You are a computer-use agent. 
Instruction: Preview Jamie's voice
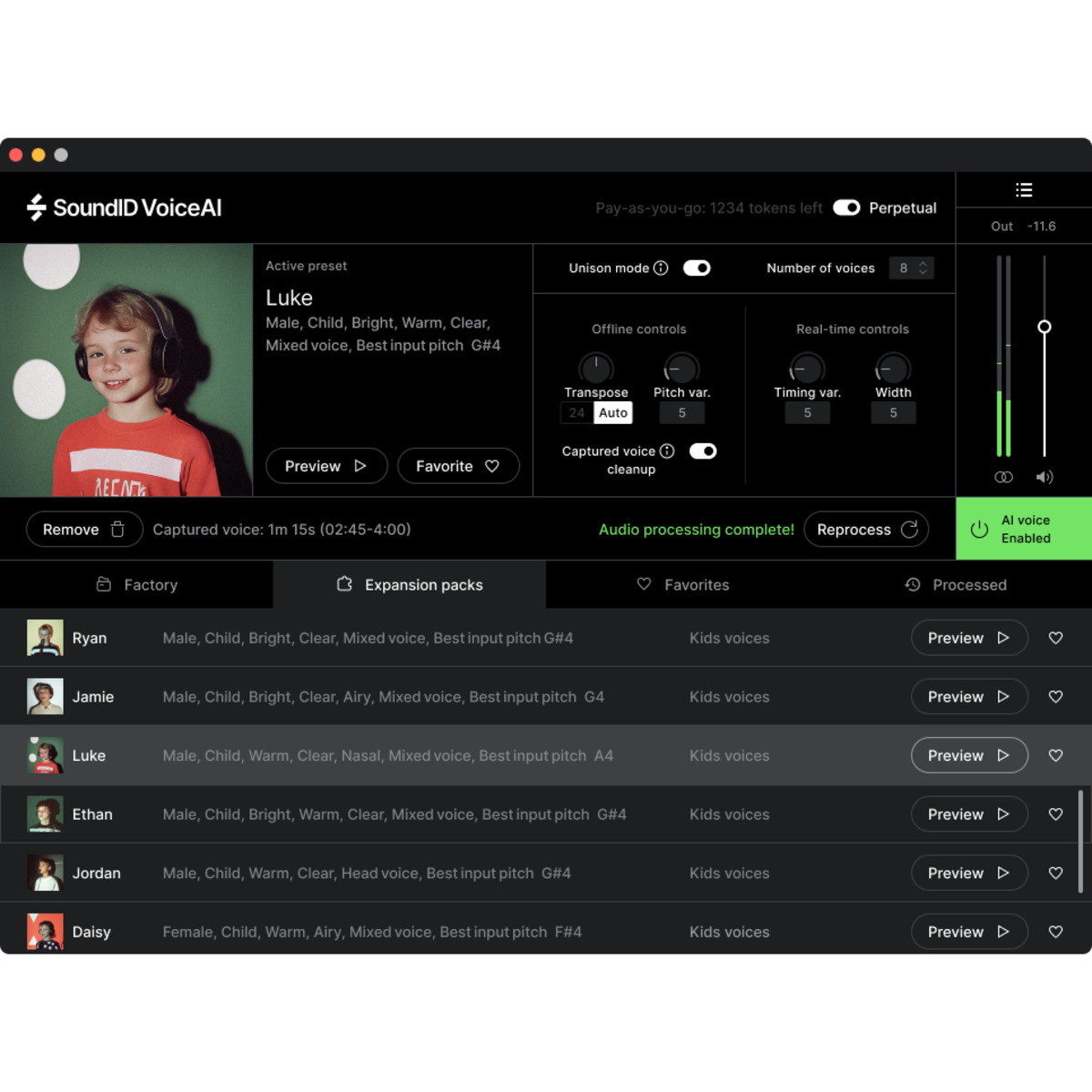pyautogui.click(x=969, y=696)
